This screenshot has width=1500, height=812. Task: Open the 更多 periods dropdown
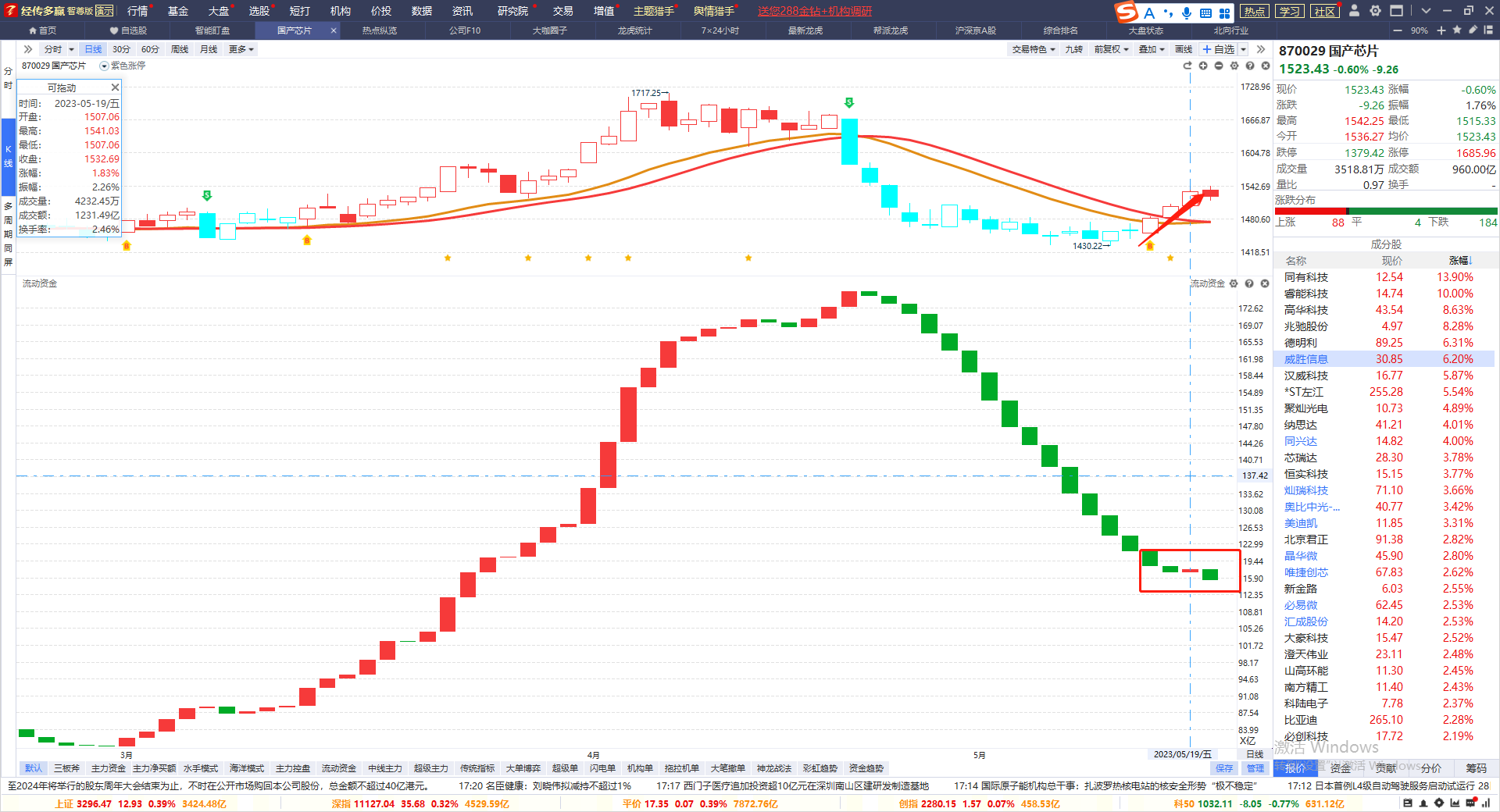[x=241, y=49]
